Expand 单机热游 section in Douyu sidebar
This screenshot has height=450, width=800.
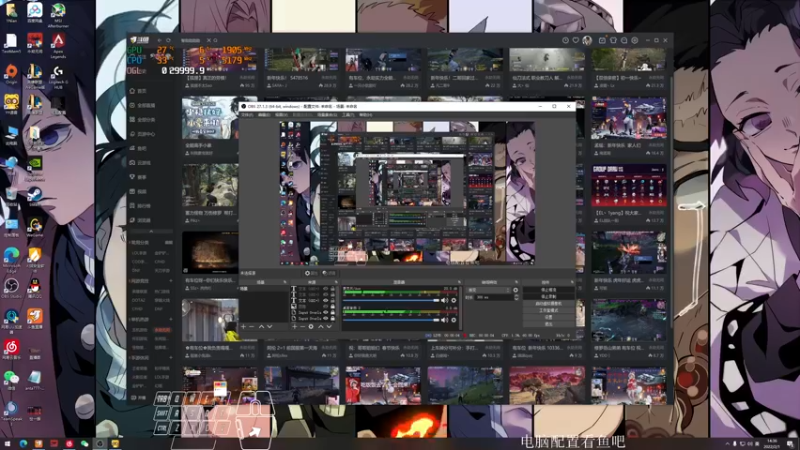coord(171,319)
